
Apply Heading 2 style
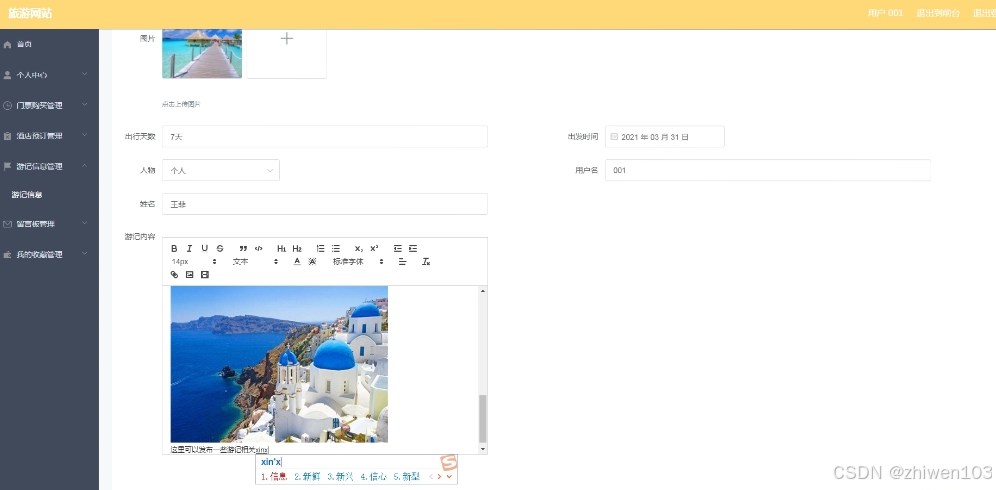click(x=297, y=248)
